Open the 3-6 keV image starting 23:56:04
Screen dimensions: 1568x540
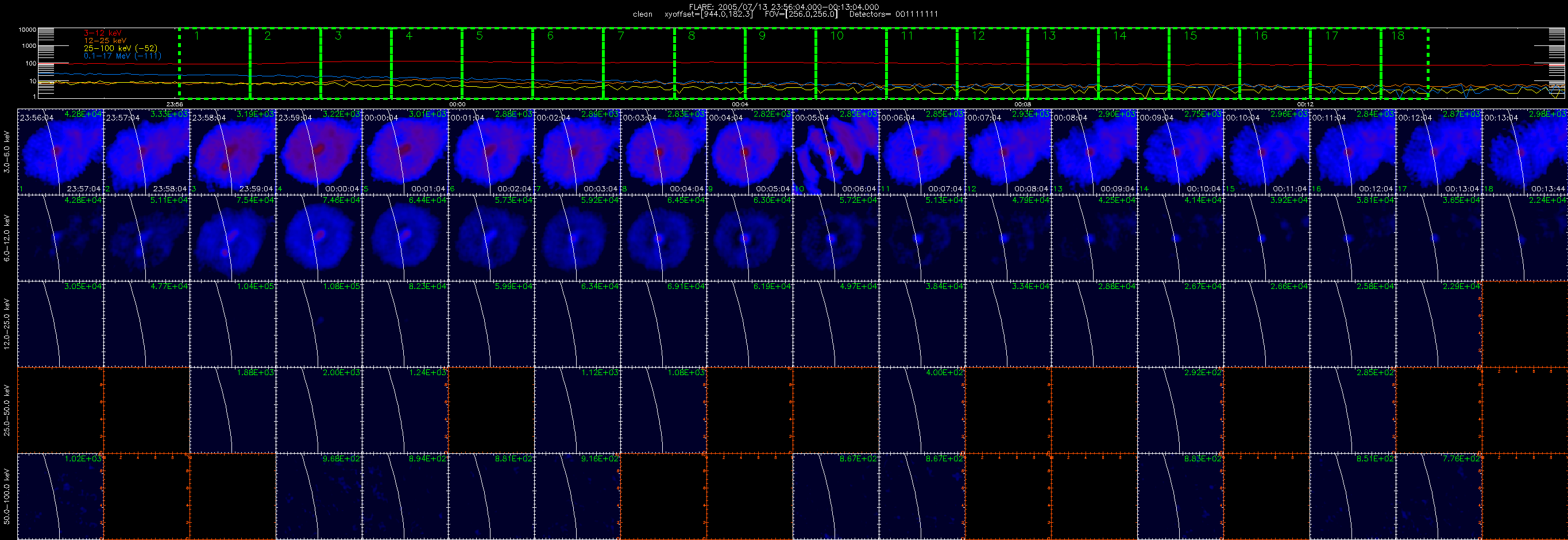coord(60,152)
